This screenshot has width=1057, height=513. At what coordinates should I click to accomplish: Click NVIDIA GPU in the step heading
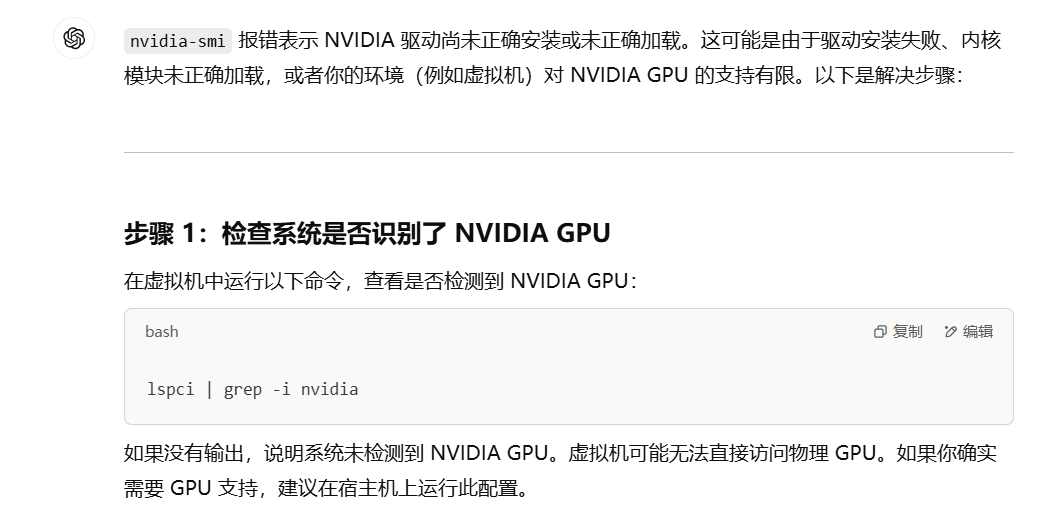532,234
